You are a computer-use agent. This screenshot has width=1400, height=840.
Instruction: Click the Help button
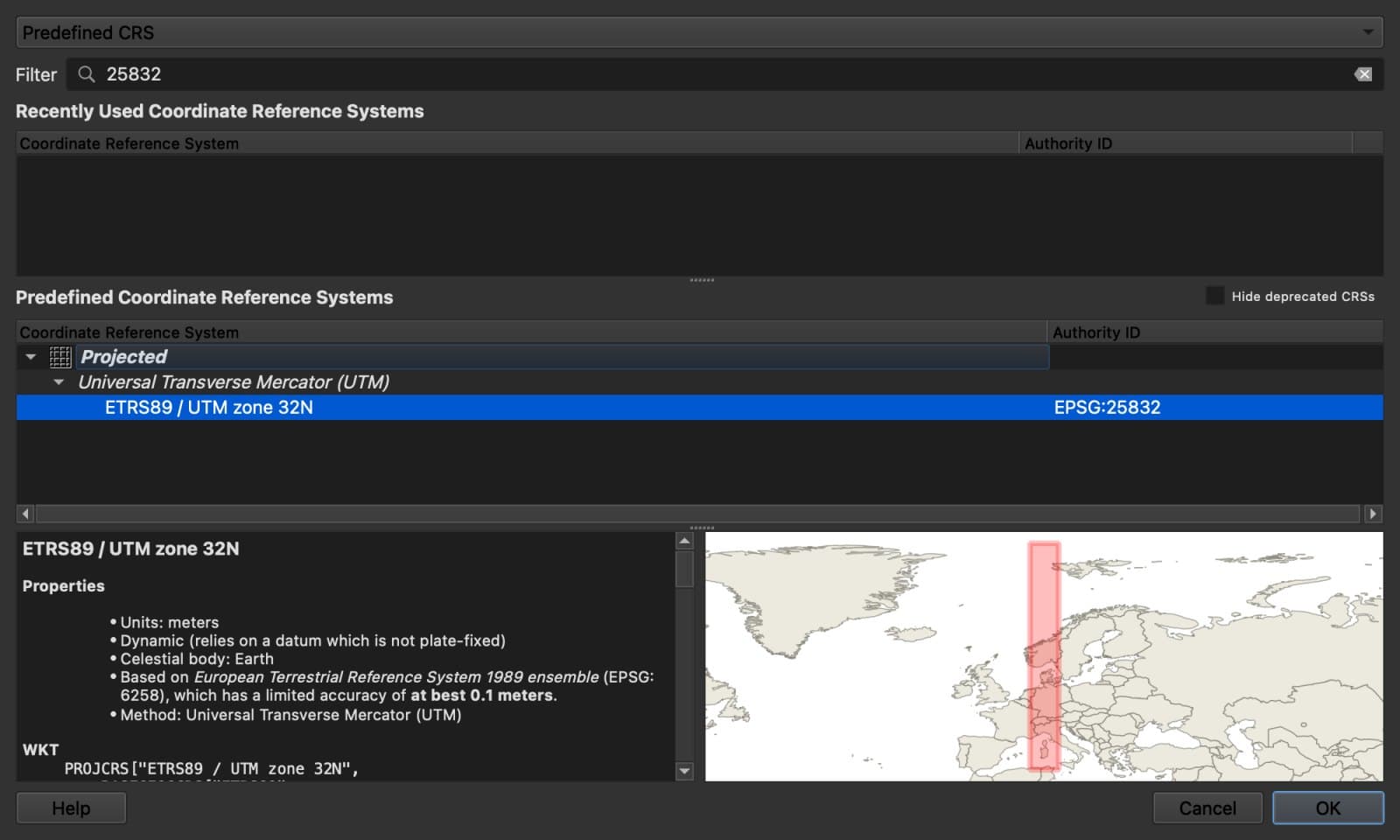[71, 808]
